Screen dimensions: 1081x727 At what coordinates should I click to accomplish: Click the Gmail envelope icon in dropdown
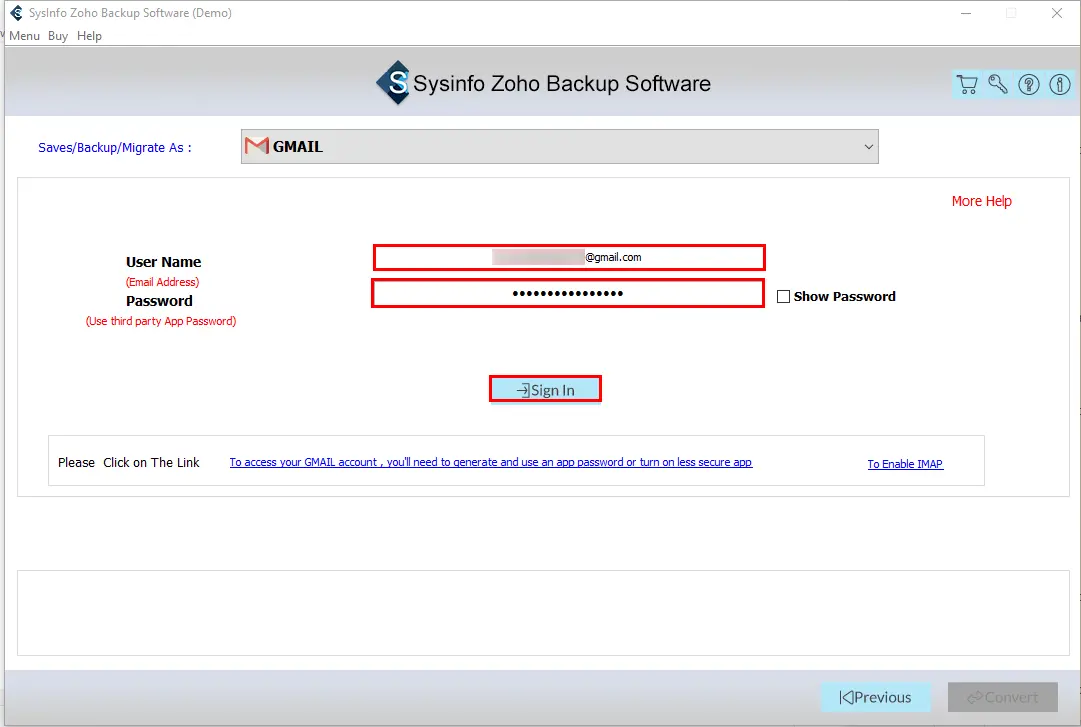tap(256, 146)
